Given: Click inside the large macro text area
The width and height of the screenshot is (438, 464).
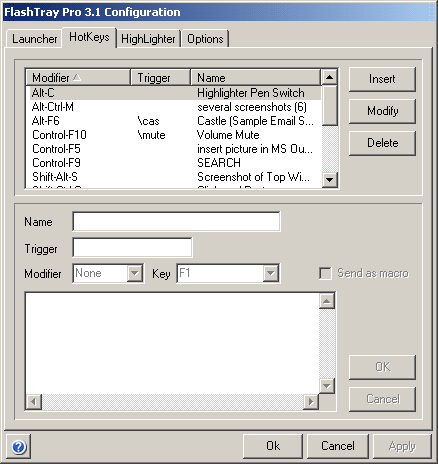Looking at the screenshot, I should click(x=172, y=343).
